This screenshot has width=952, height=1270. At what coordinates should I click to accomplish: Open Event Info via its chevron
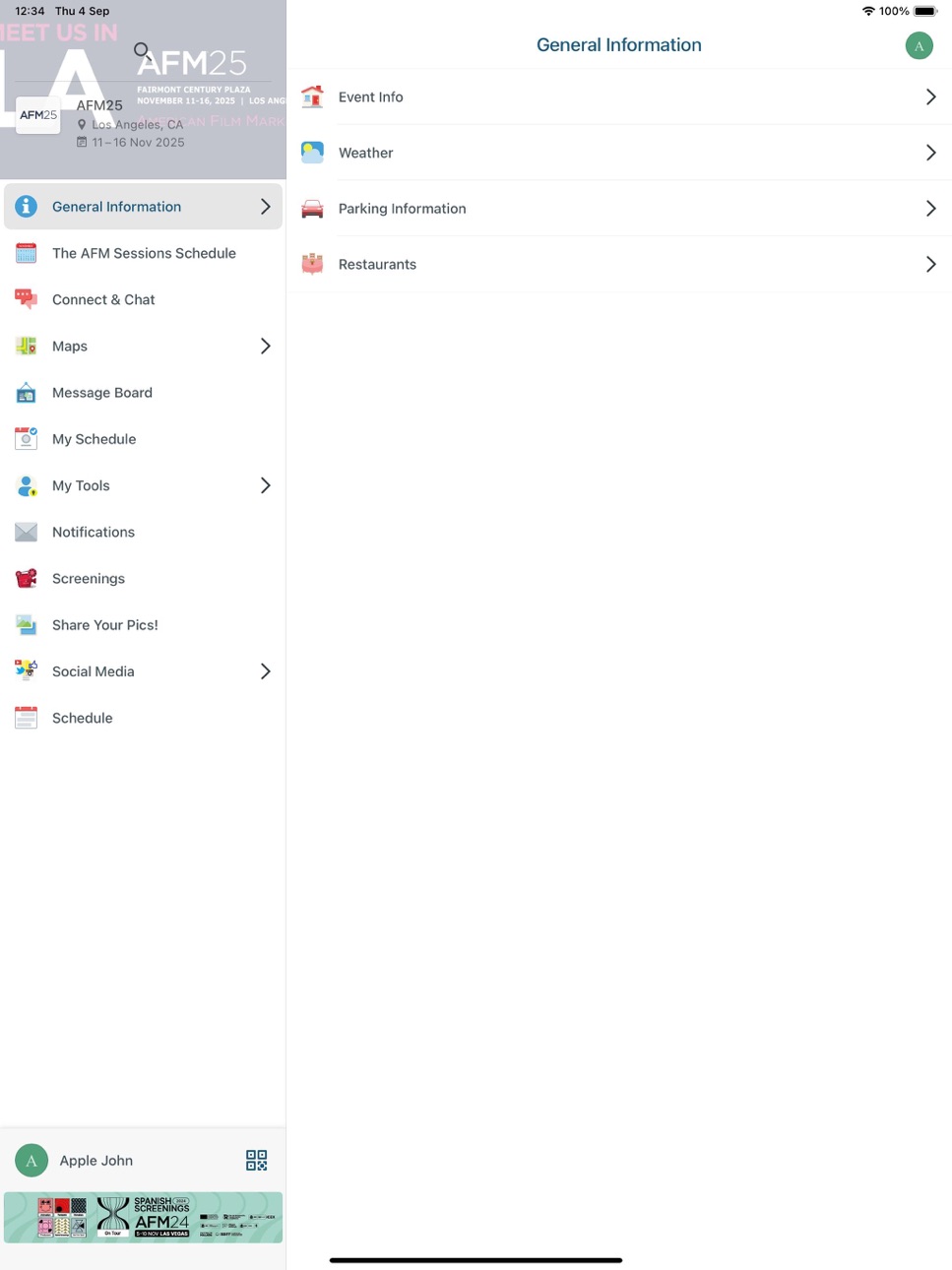click(x=930, y=96)
